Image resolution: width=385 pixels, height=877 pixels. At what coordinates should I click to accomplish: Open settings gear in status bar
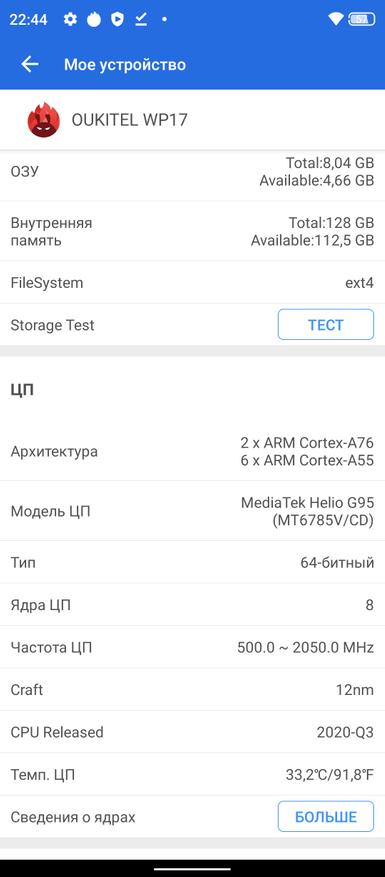pyautogui.click(x=70, y=20)
